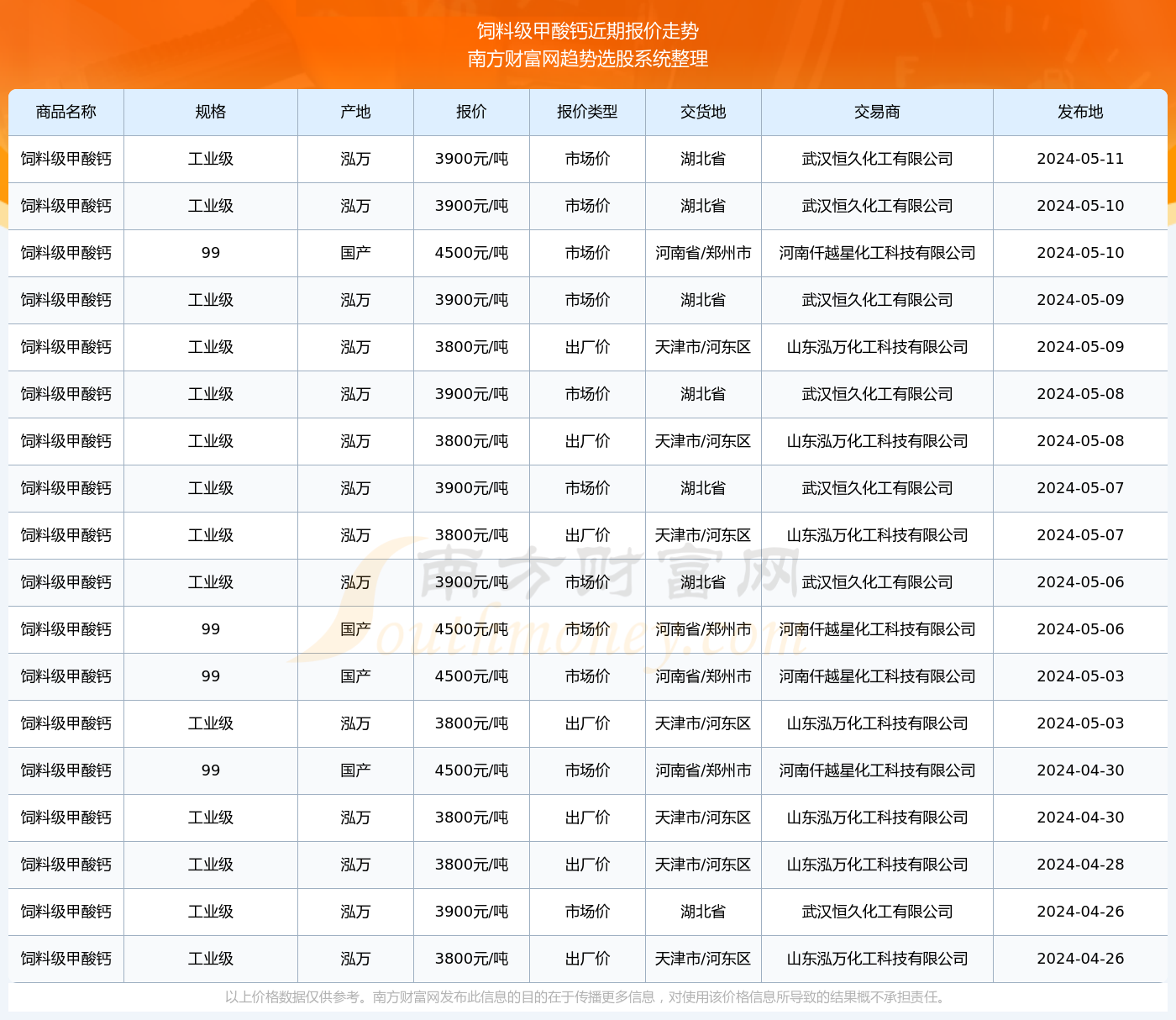Click the date 2024-04-28
The height and width of the screenshot is (1020, 1176).
[x=1080, y=865]
